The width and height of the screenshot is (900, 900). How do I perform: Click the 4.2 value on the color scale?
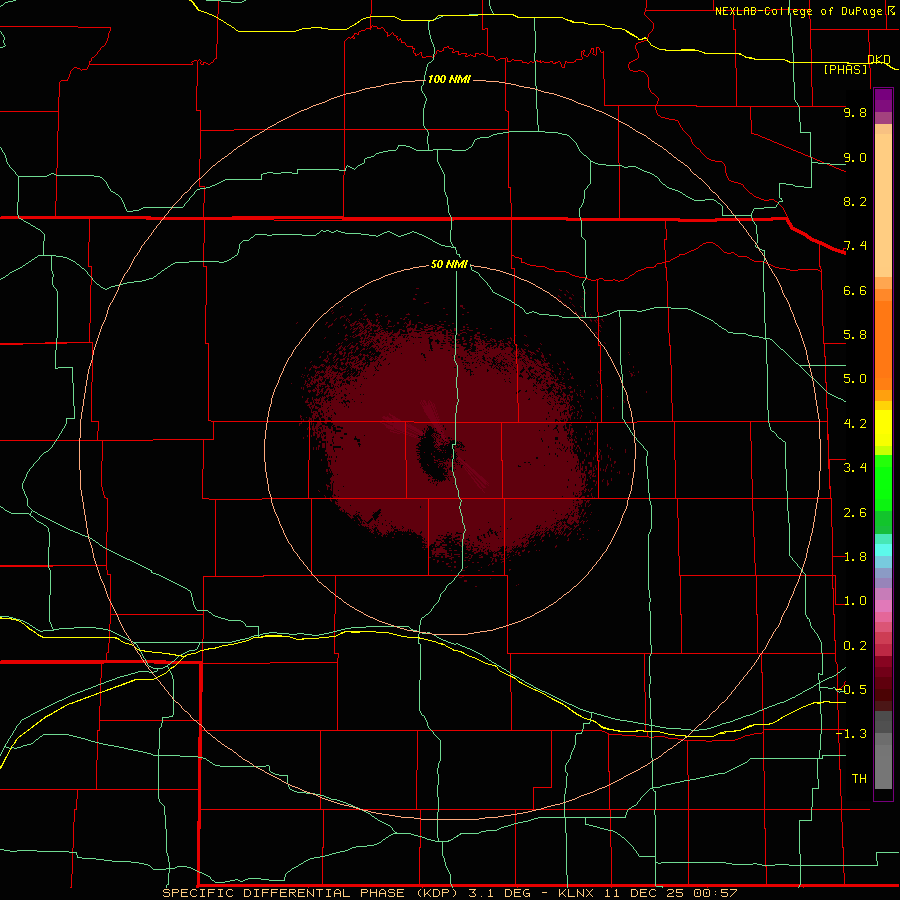click(x=855, y=424)
